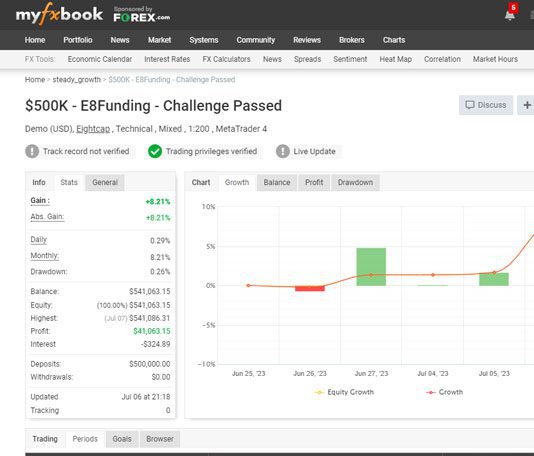The width and height of the screenshot is (534, 456).
Task: Click the profit value $41,063.15
Action: (x=152, y=331)
